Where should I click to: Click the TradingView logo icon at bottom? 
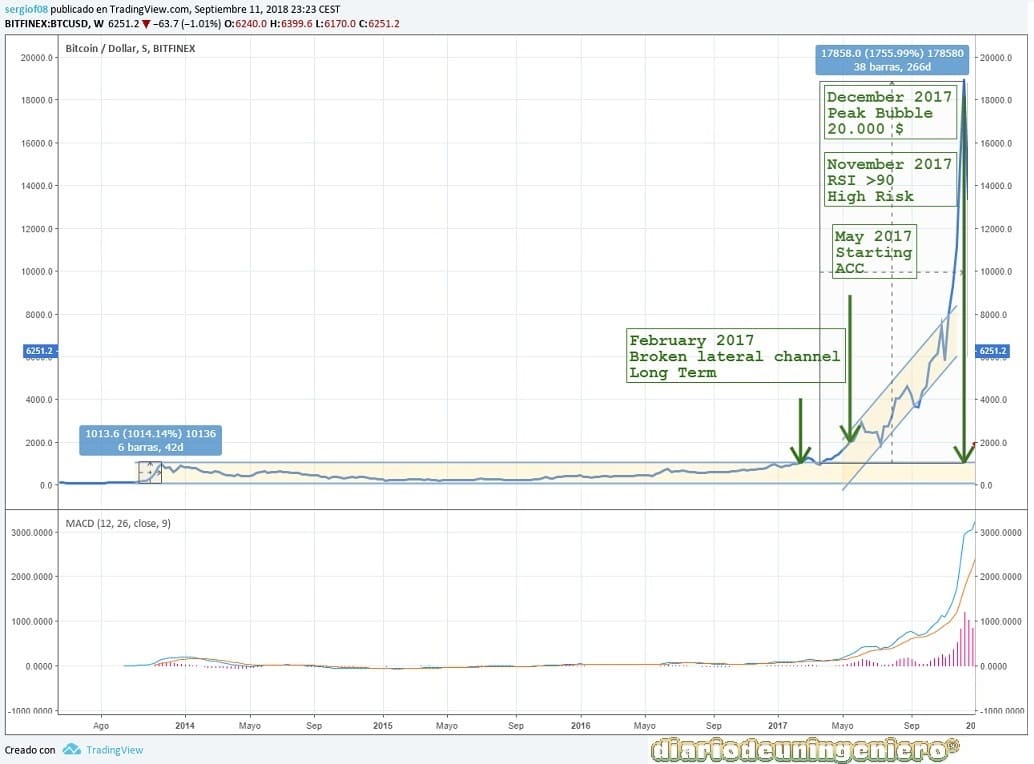click(72, 749)
